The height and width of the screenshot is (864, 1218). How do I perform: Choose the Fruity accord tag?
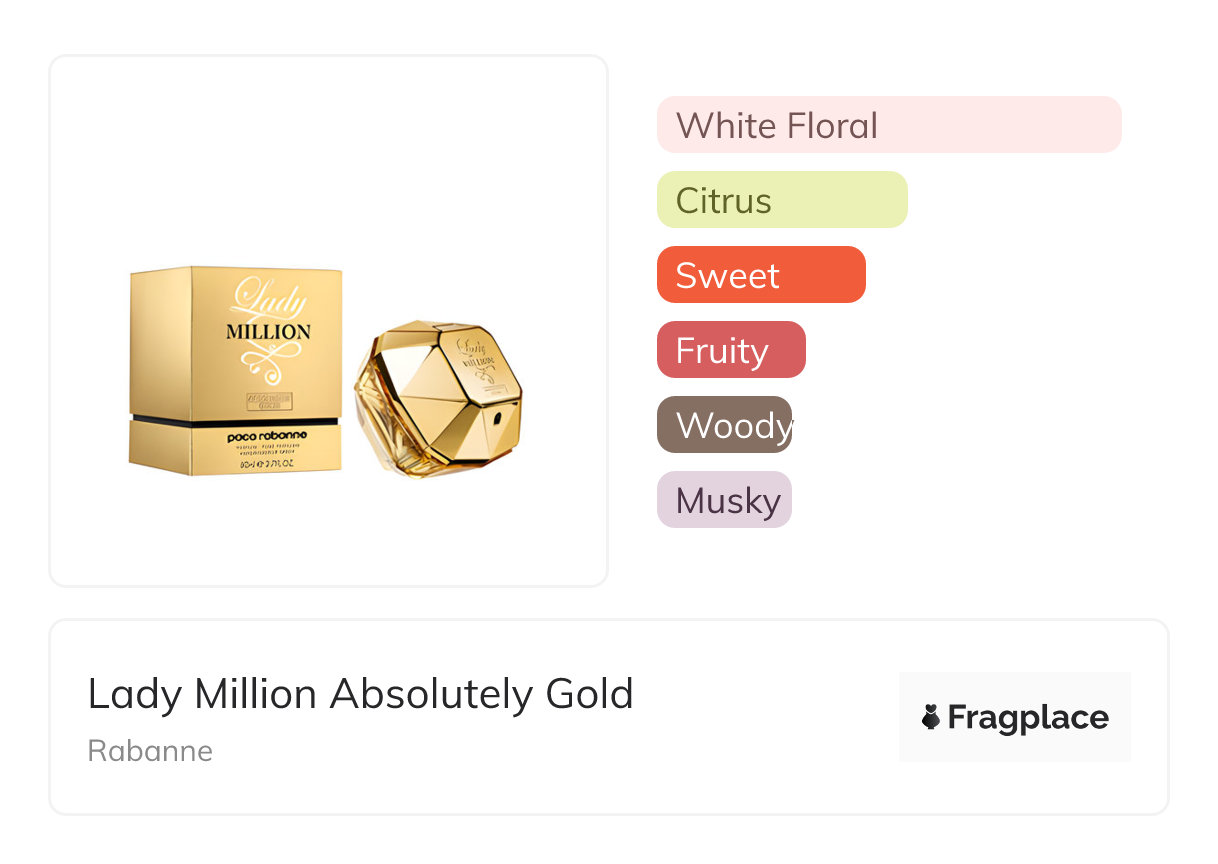pyautogui.click(x=730, y=350)
